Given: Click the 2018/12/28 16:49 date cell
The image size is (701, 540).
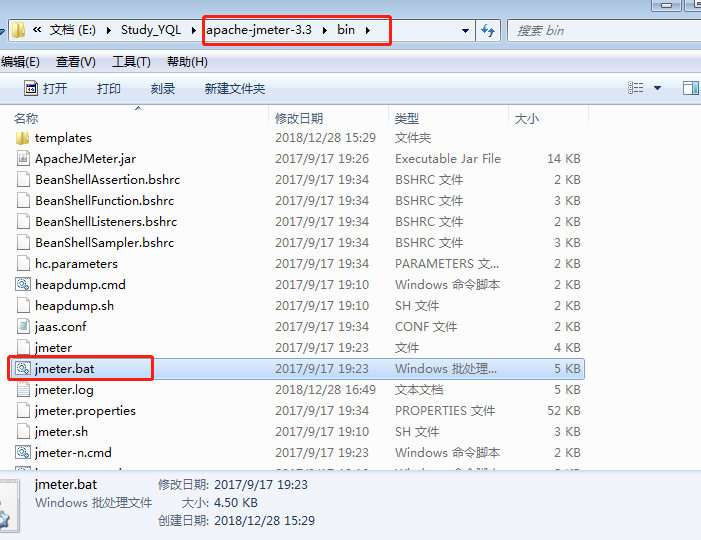Looking at the screenshot, I should click(325, 390).
